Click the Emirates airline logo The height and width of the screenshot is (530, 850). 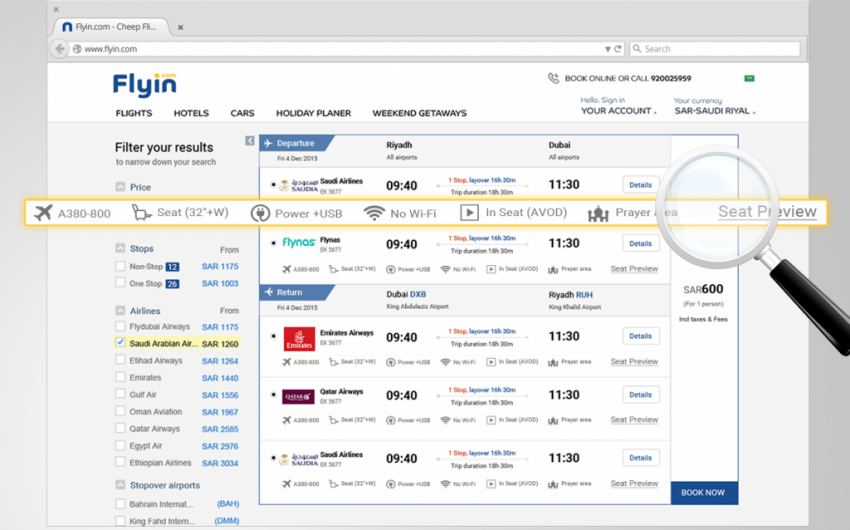coord(298,339)
